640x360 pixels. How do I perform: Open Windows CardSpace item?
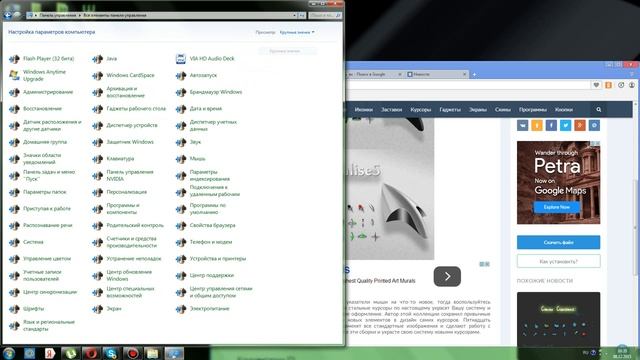[124, 76]
